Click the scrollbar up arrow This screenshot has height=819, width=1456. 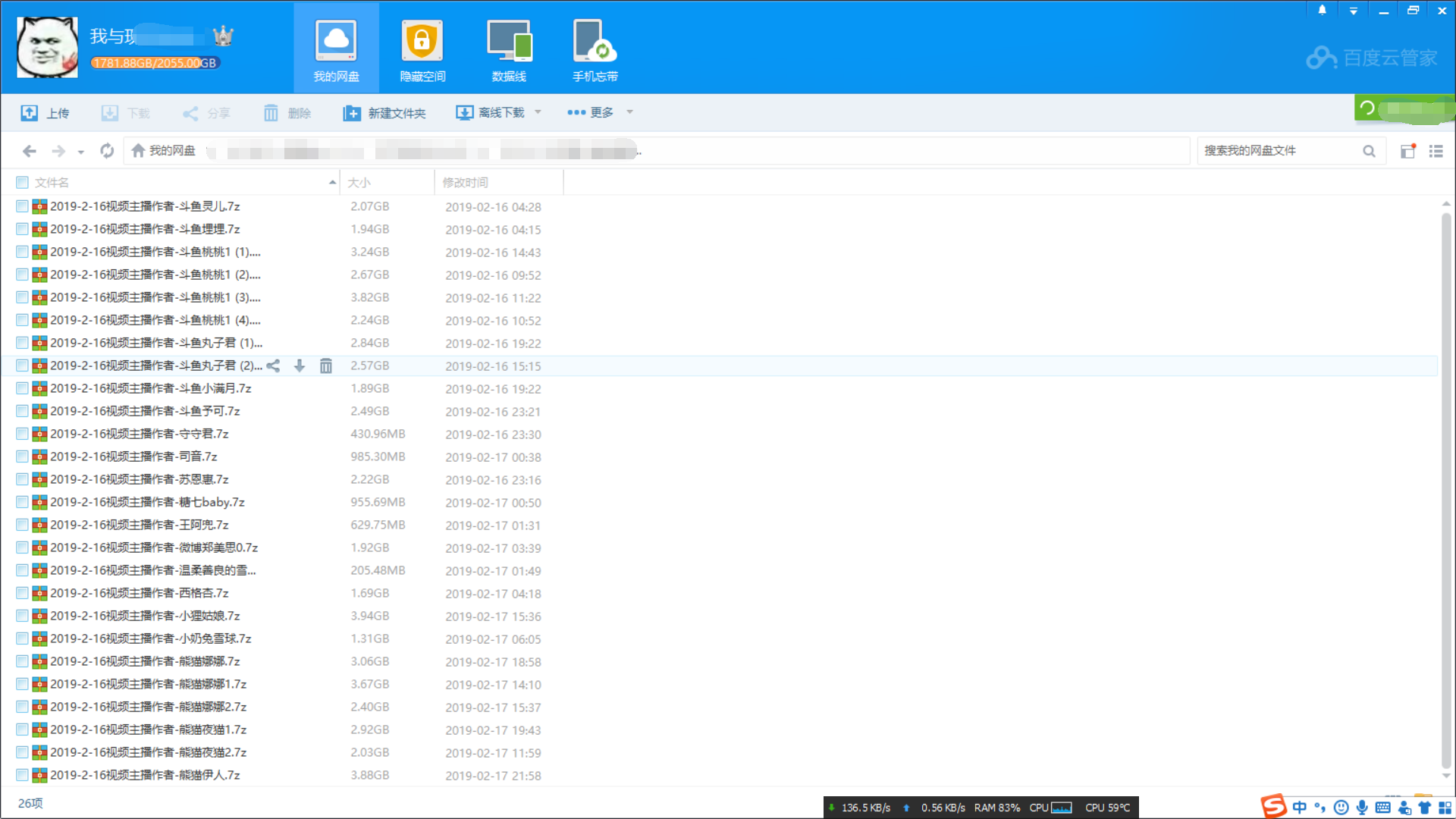click(1446, 203)
